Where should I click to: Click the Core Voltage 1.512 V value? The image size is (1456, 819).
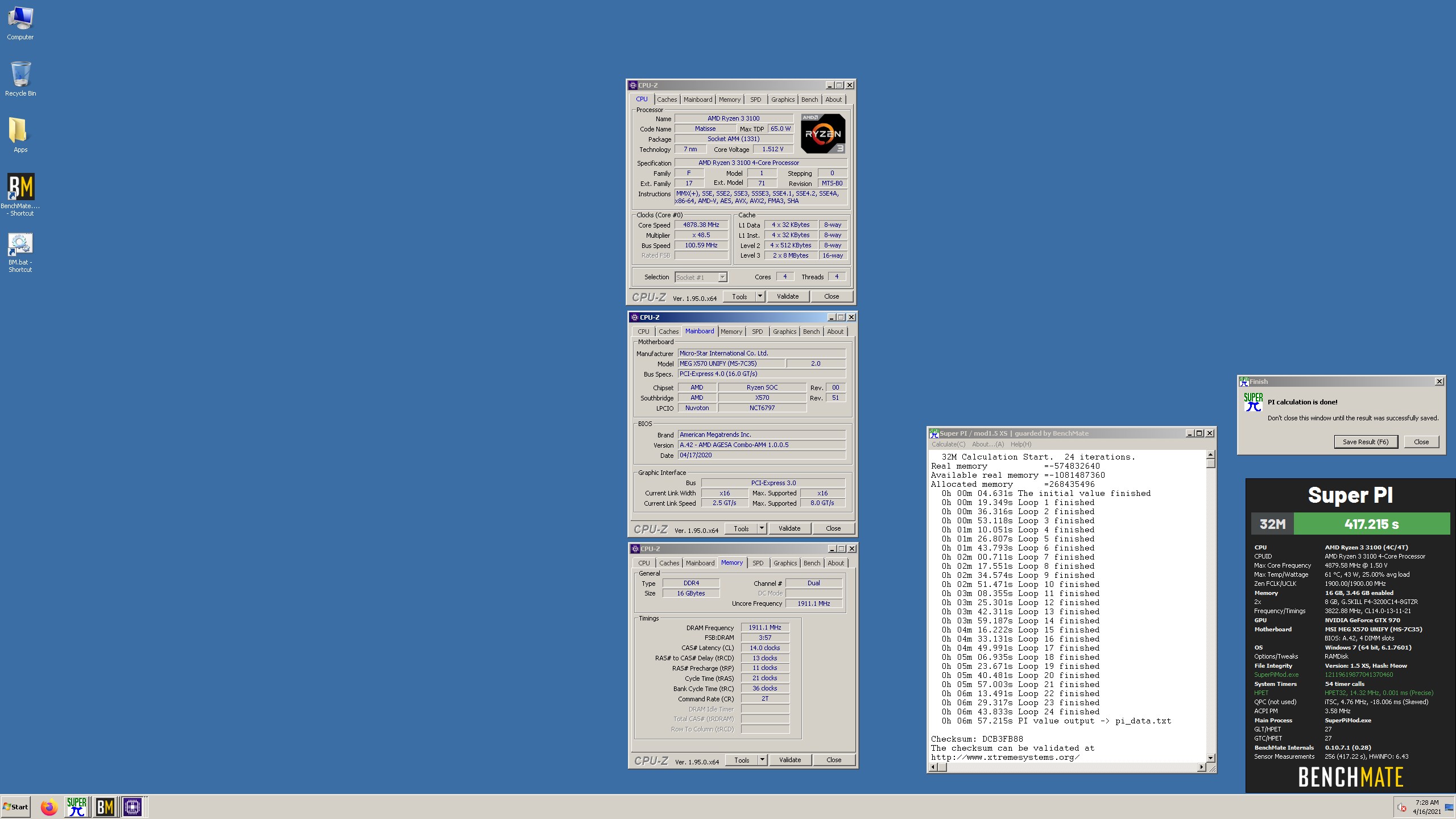(x=772, y=149)
